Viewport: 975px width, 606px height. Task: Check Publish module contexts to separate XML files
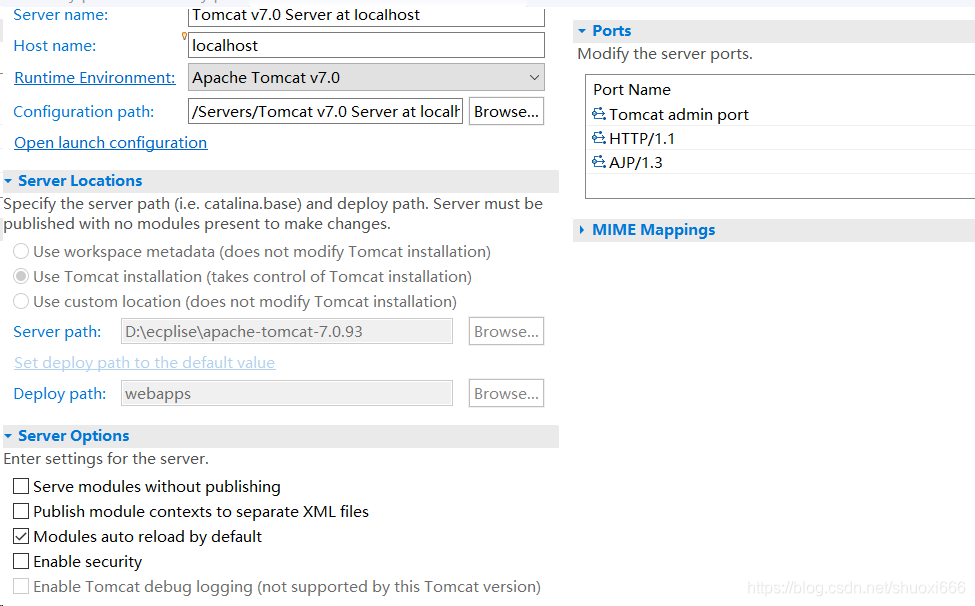tap(21, 511)
